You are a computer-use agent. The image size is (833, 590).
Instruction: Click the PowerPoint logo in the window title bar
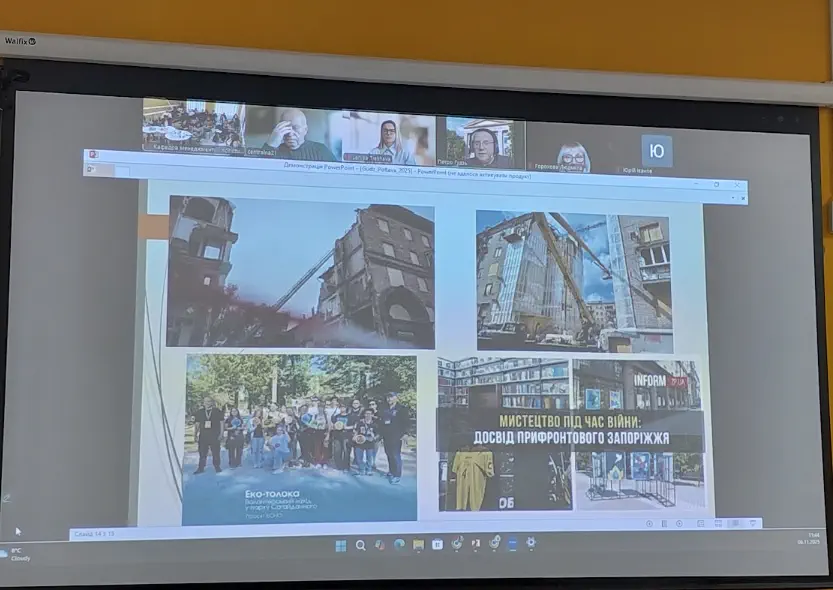click(92, 155)
